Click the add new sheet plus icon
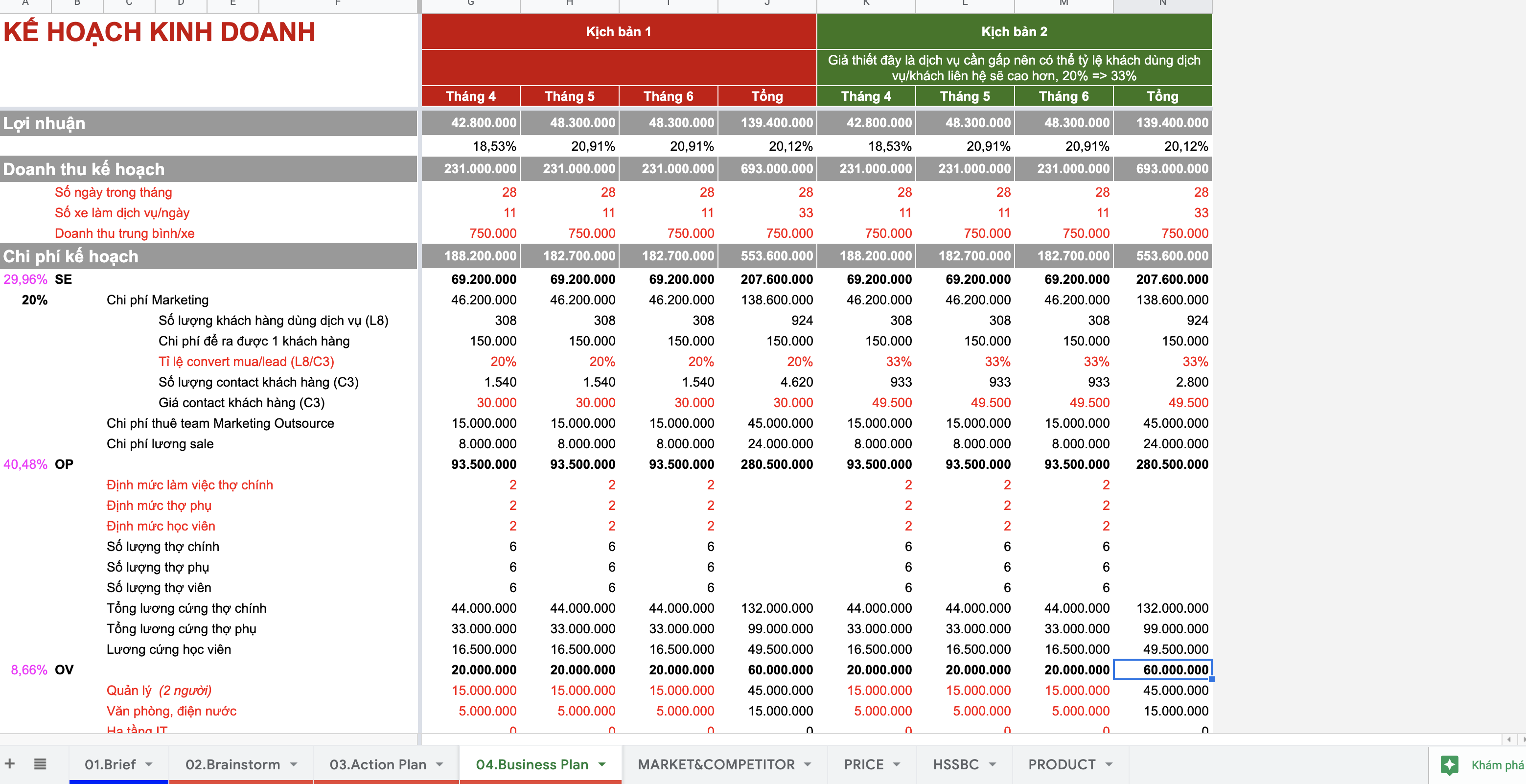Viewport: 1526px width, 784px height. click(x=10, y=763)
